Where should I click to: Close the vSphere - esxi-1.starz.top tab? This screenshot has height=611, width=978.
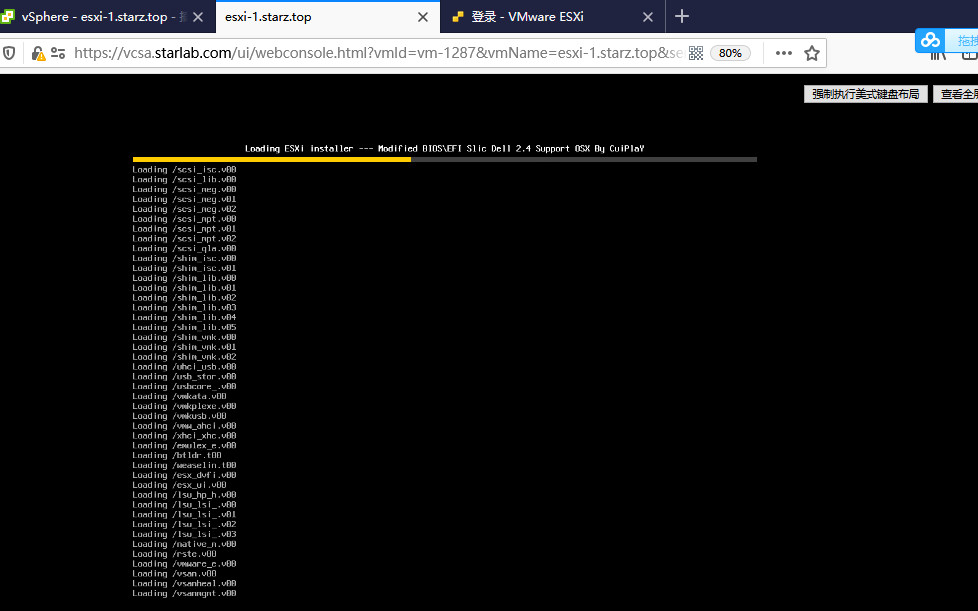tap(198, 17)
